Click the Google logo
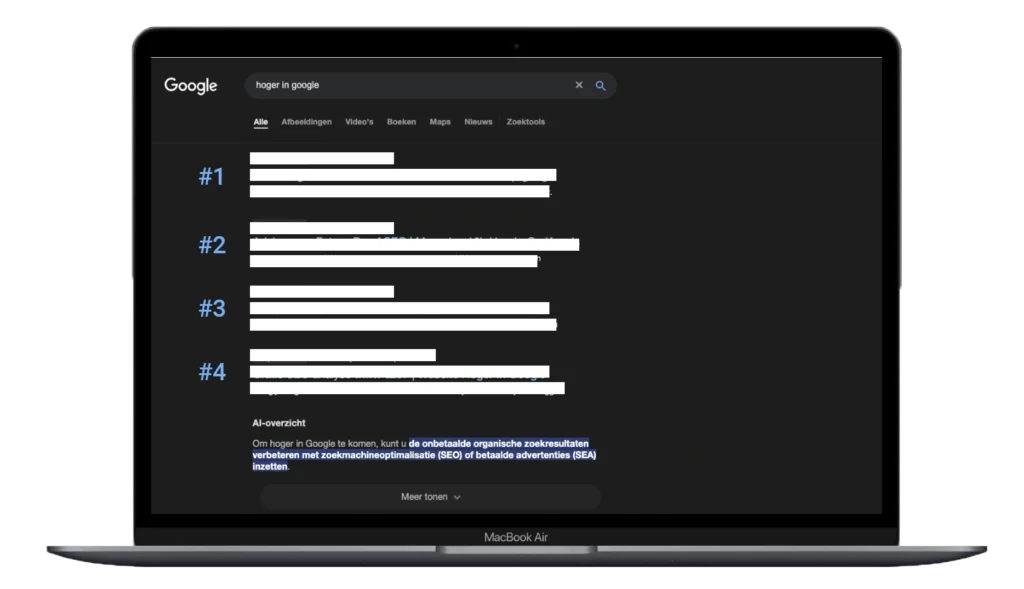Image resolution: width=1024 pixels, height=589 pixels. click(x=190, y=86)
